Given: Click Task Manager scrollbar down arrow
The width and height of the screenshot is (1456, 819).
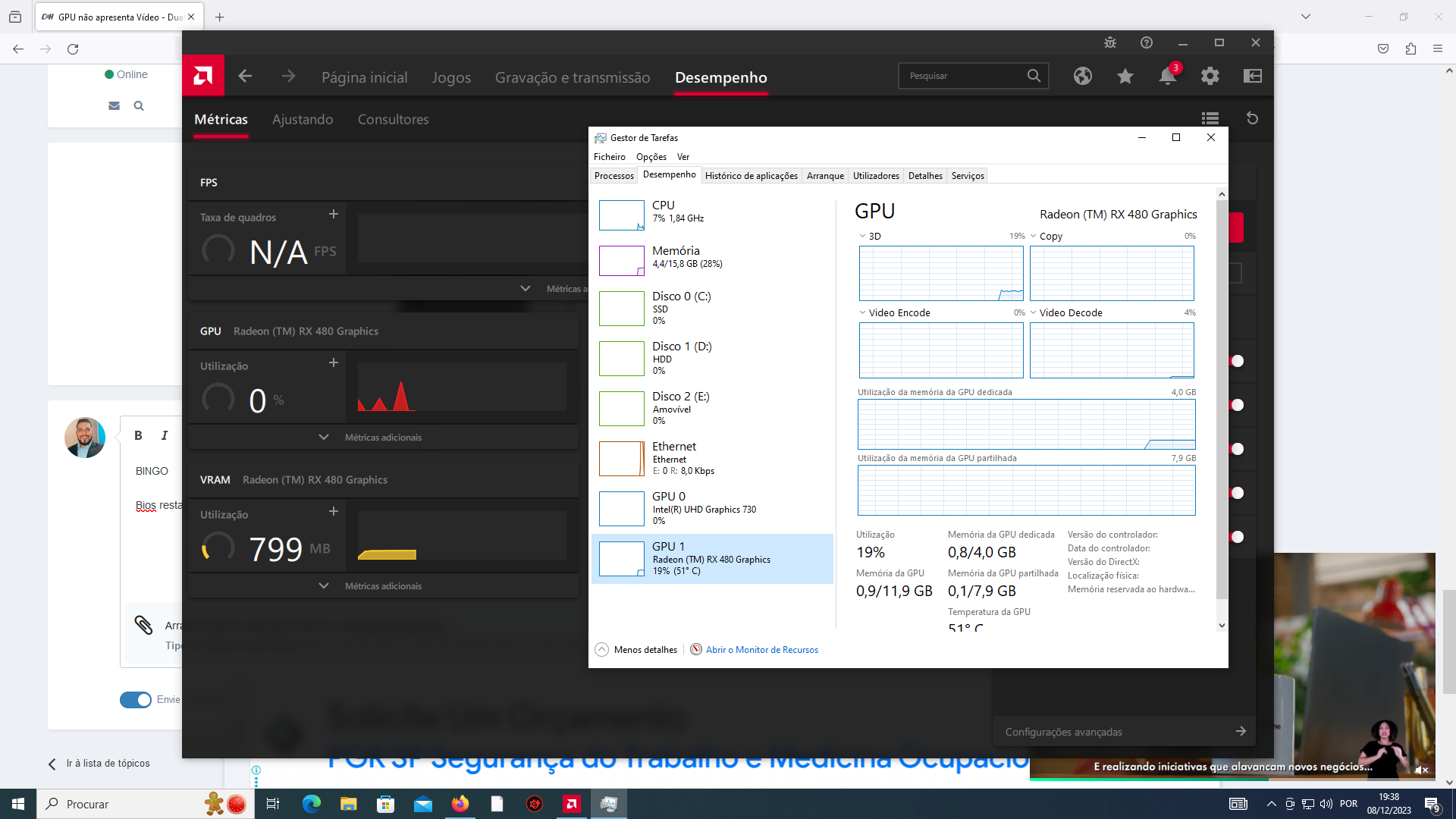Looking at the screenshot, I should click(x=1222, y=626).
